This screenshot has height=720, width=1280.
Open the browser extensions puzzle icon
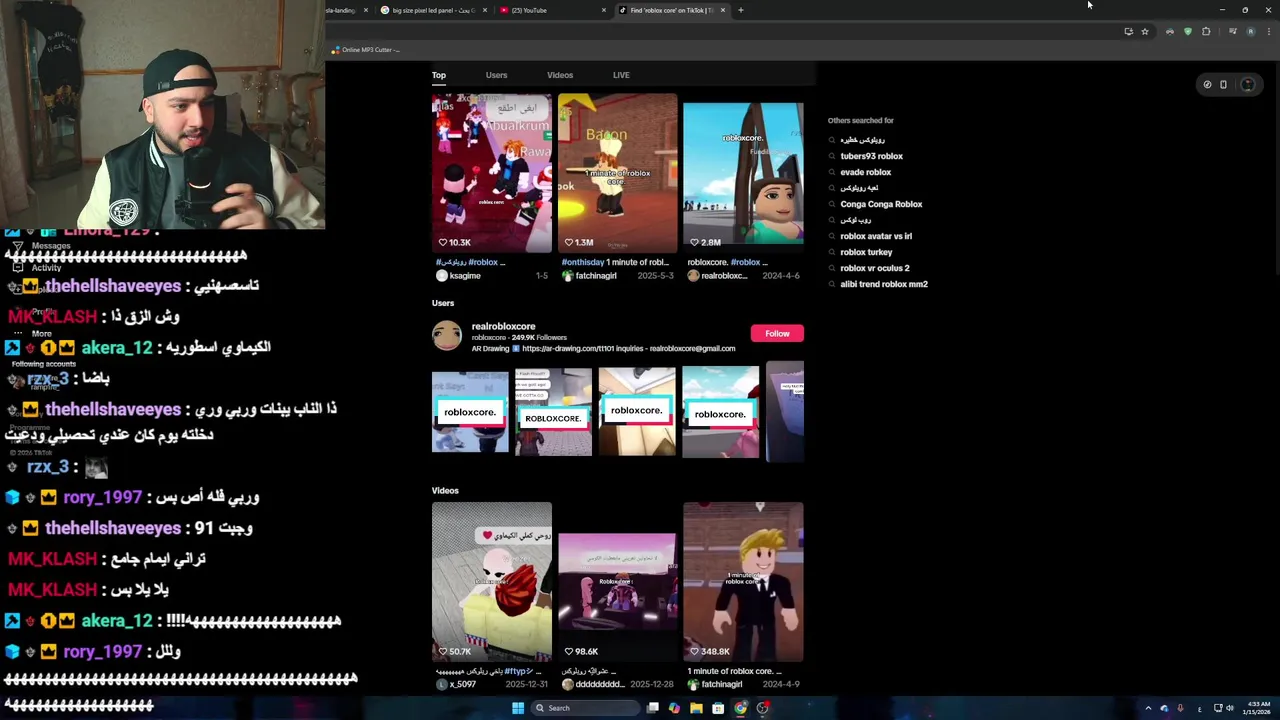click(x=1206, y=31)
